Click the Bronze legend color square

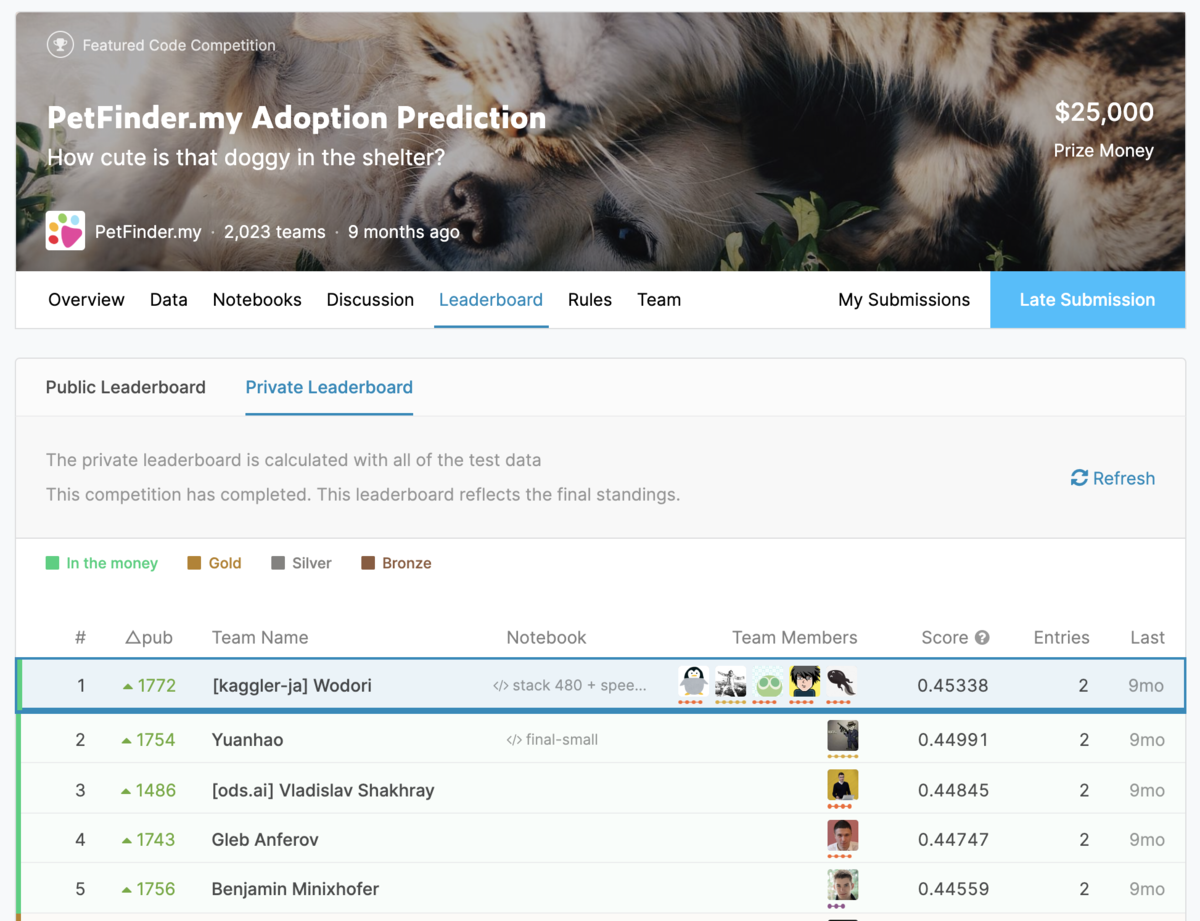click(368, 563)
